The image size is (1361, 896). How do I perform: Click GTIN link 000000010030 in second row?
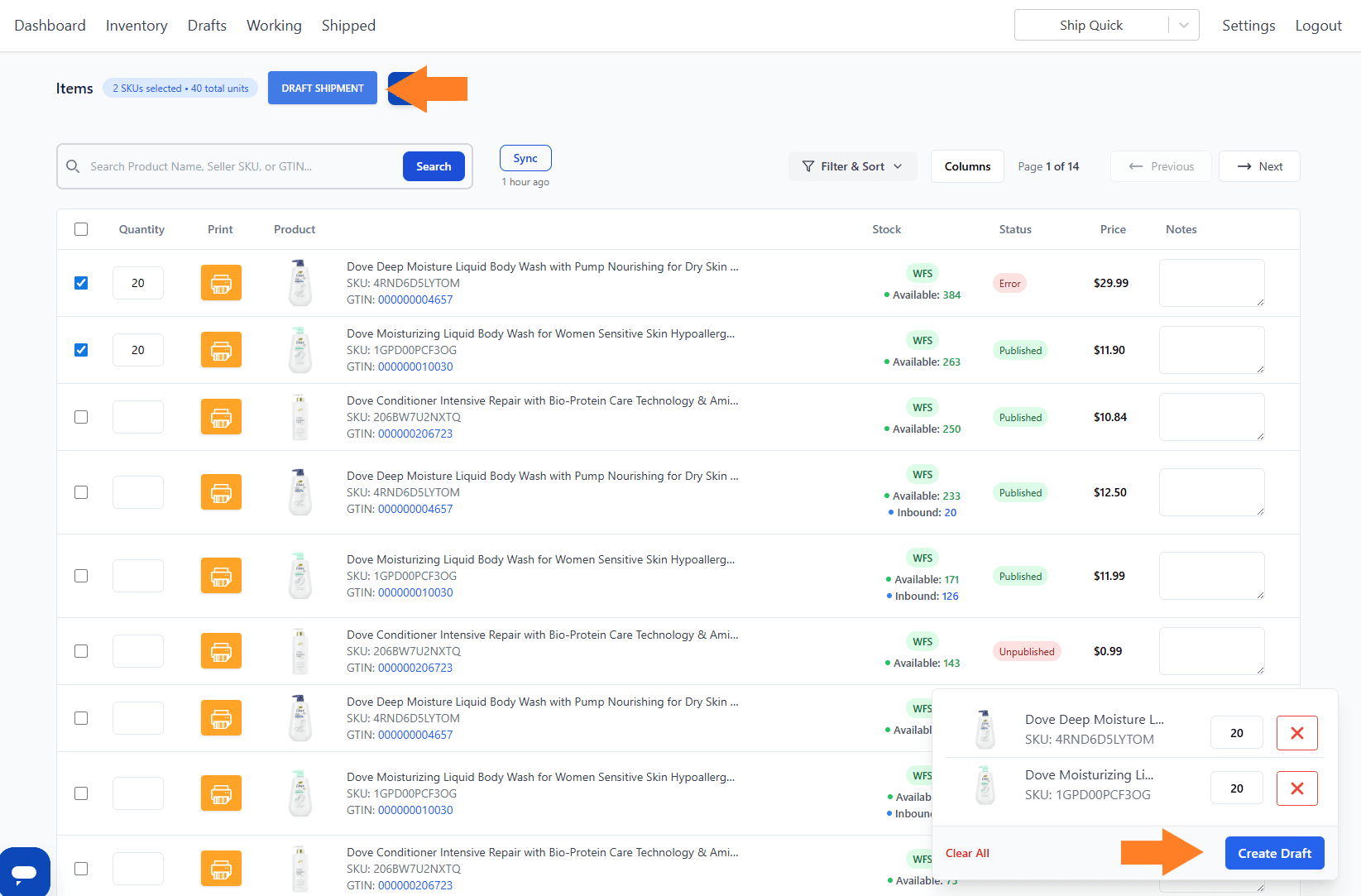point(415,367)
